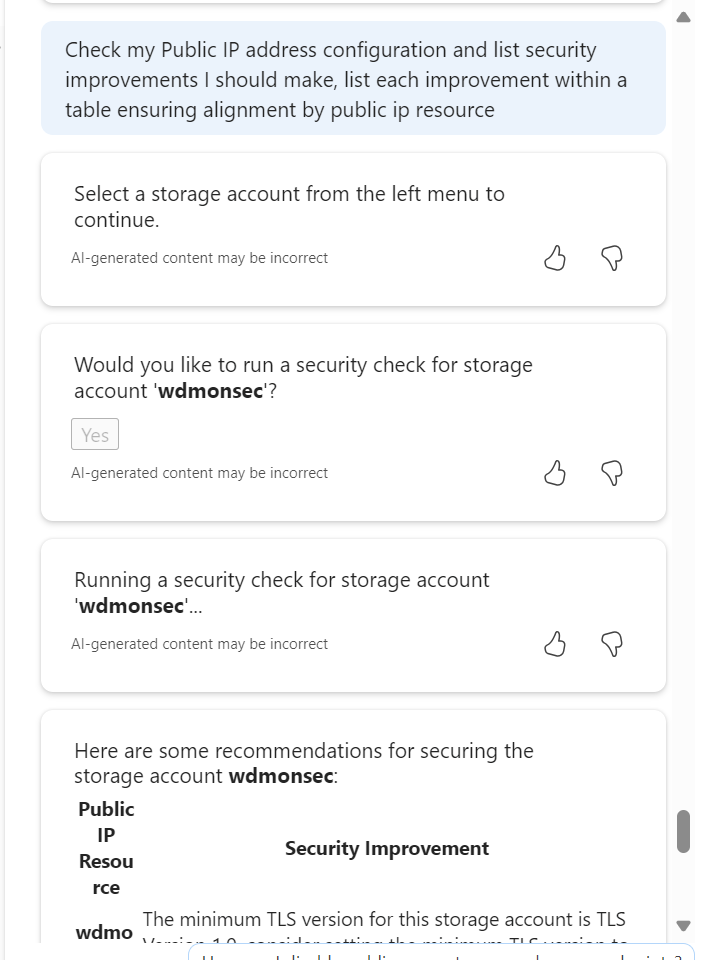Thumbs down the 'Would you like to run' message
This screenshot has height=960, width=706.
coord(612,473)
